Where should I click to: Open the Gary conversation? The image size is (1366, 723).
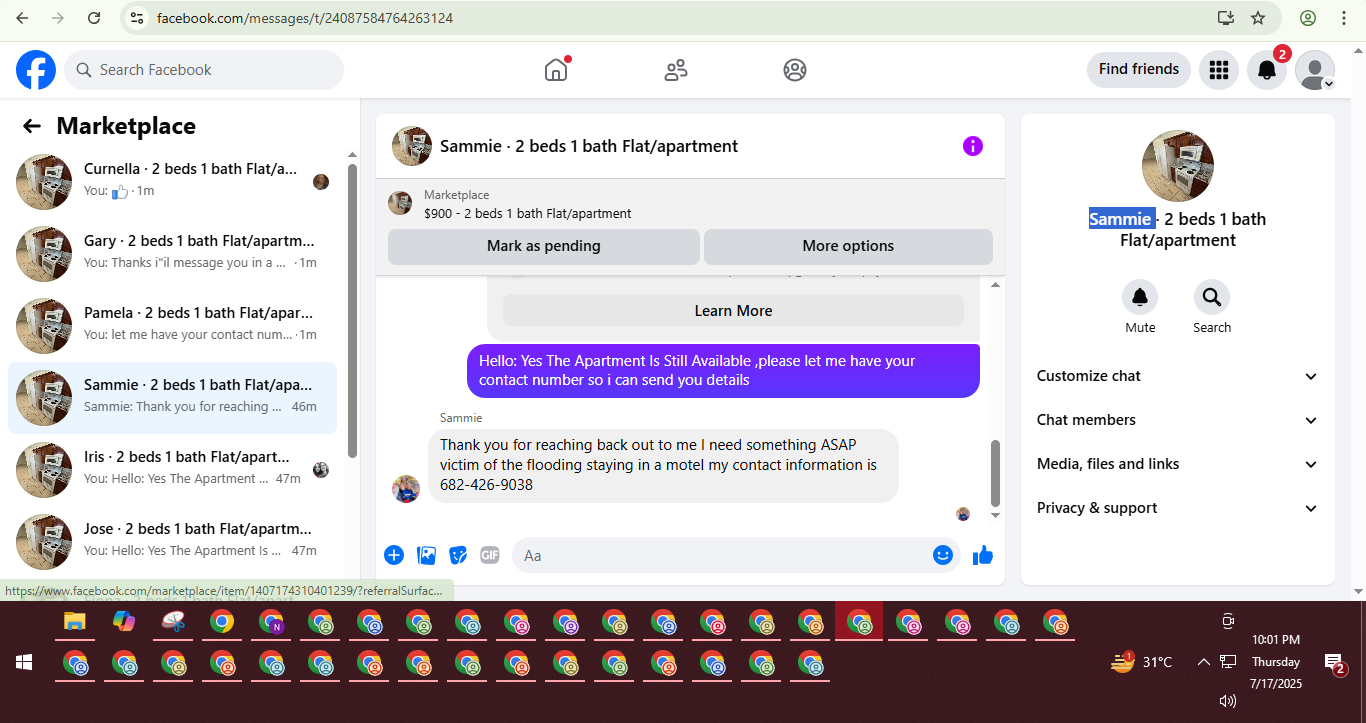pyautogui.click(x=172, y=254)
